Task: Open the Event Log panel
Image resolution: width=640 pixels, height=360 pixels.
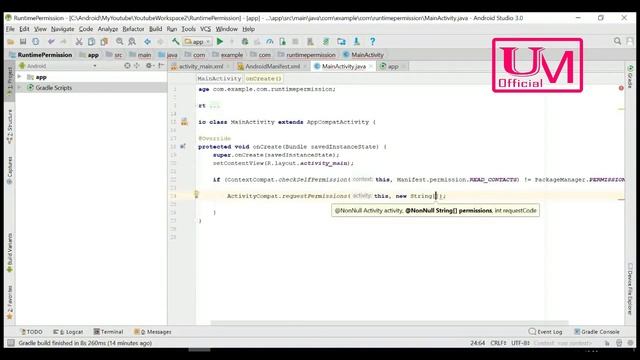Action: pos(545,332)
